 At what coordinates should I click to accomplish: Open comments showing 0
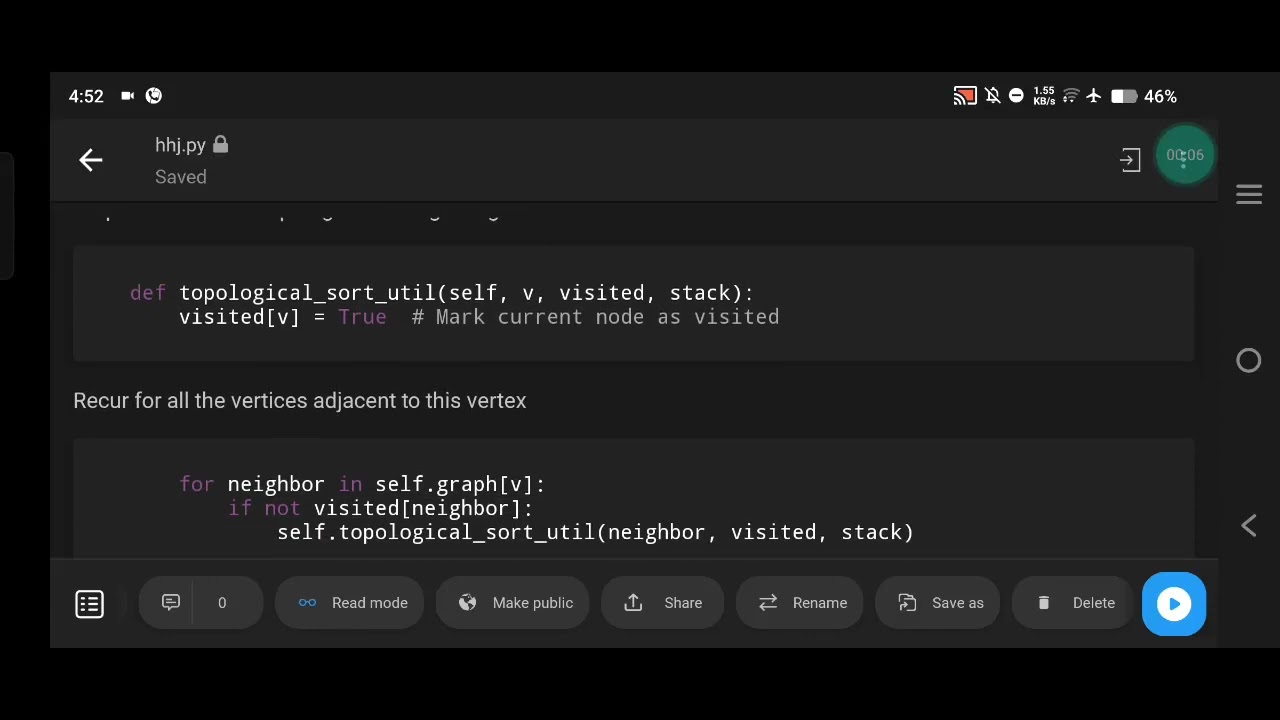[201, 603]
